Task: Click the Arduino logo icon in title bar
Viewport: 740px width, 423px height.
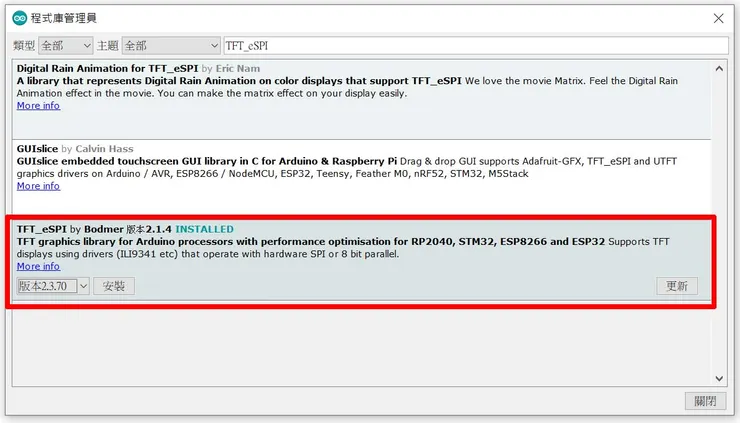Action: point(19,18)
